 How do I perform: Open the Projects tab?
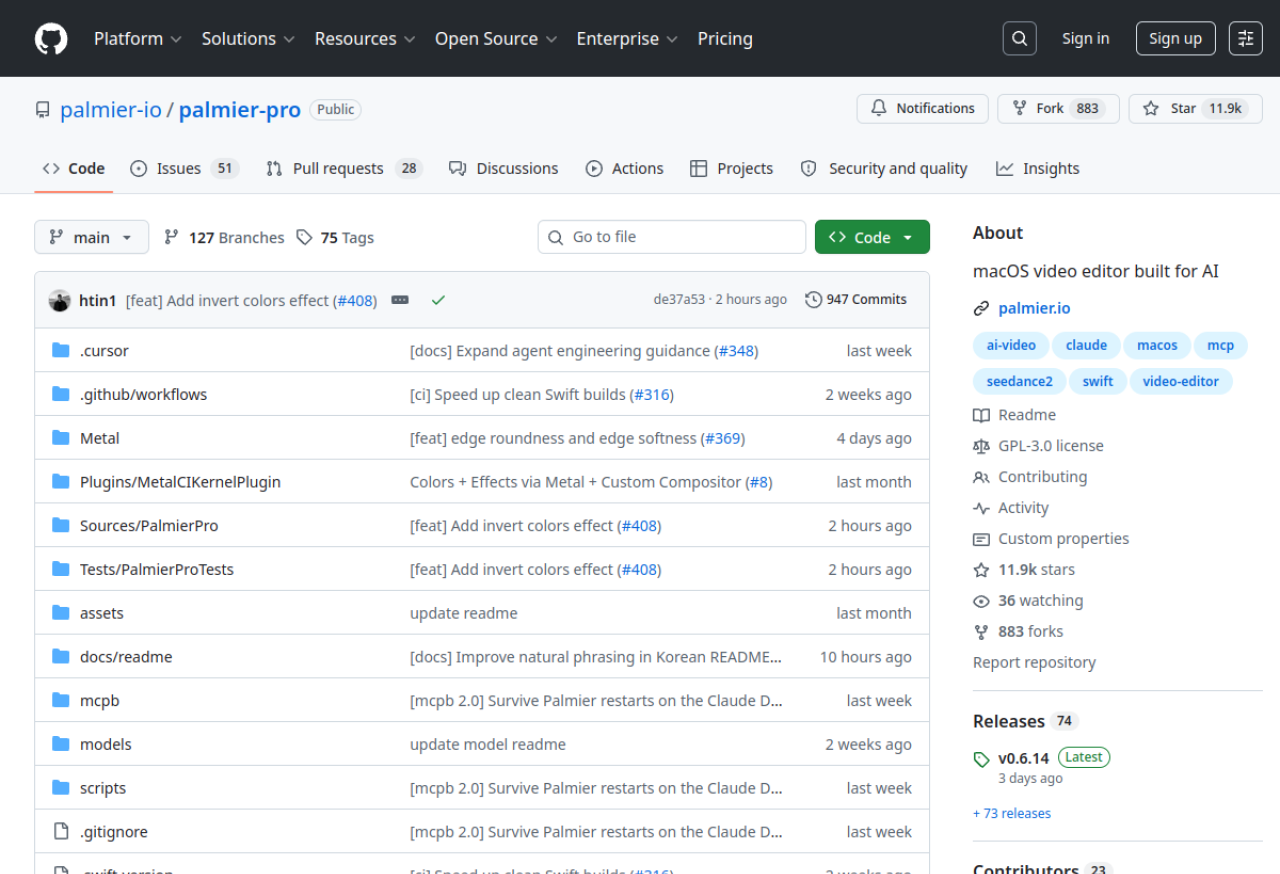click(732, 168)
